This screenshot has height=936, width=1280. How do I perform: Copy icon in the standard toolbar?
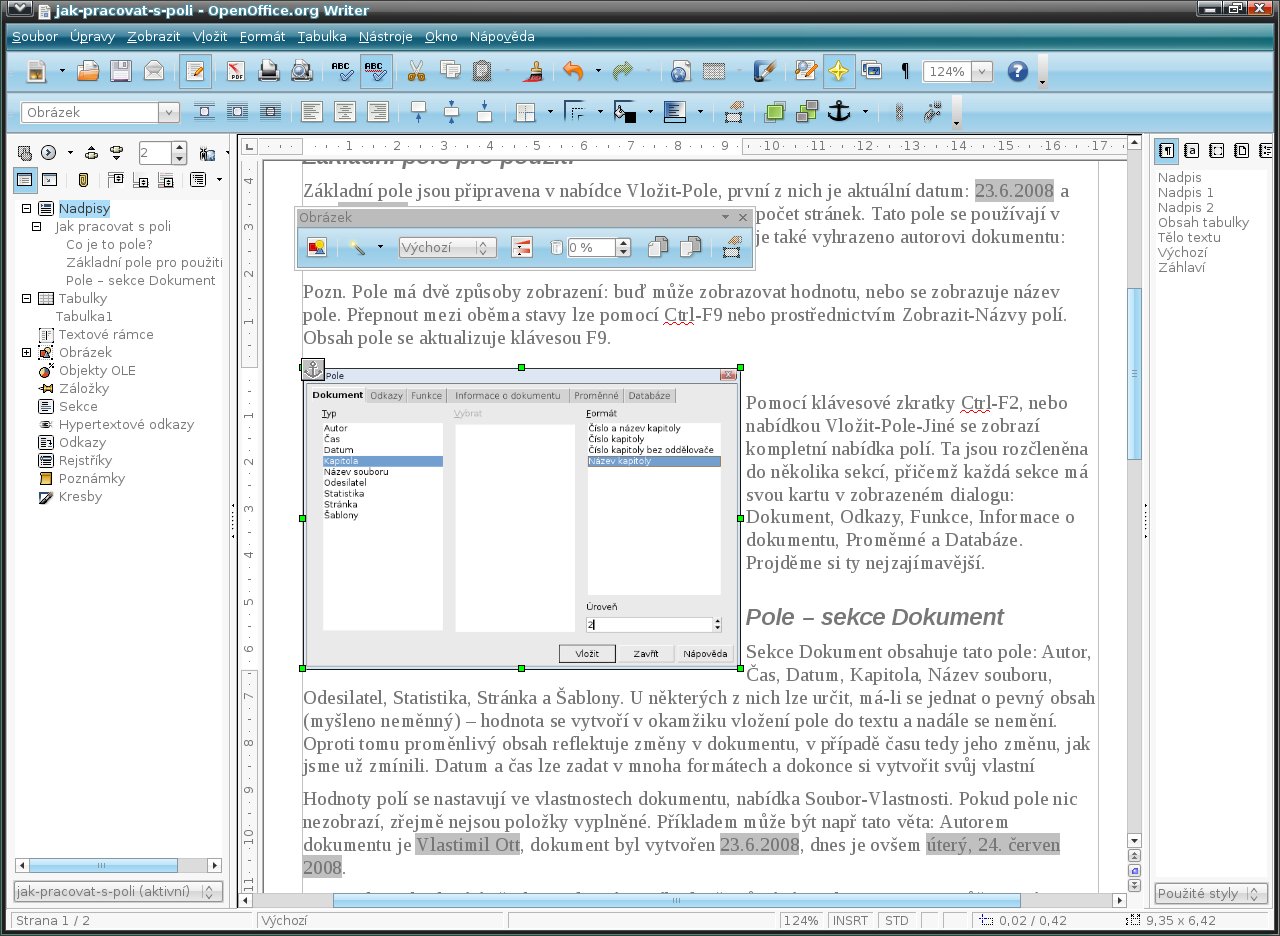coord(450,71)
